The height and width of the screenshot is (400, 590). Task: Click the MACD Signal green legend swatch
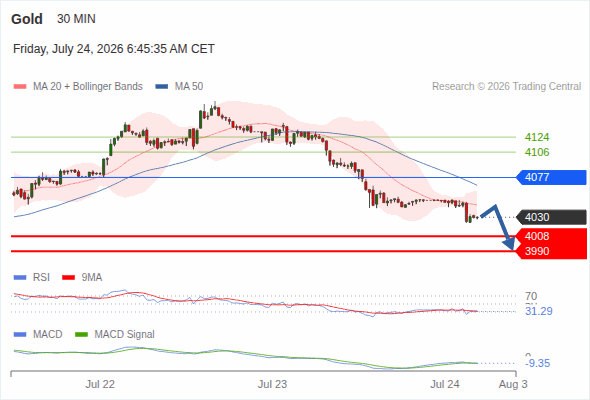(x=81, y=335)
